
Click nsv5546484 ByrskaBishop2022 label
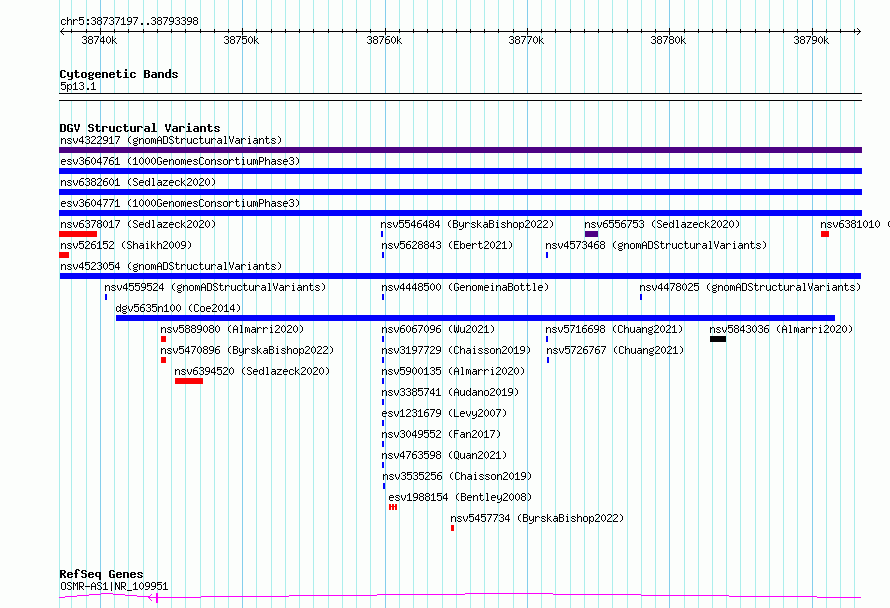[467, 224]
